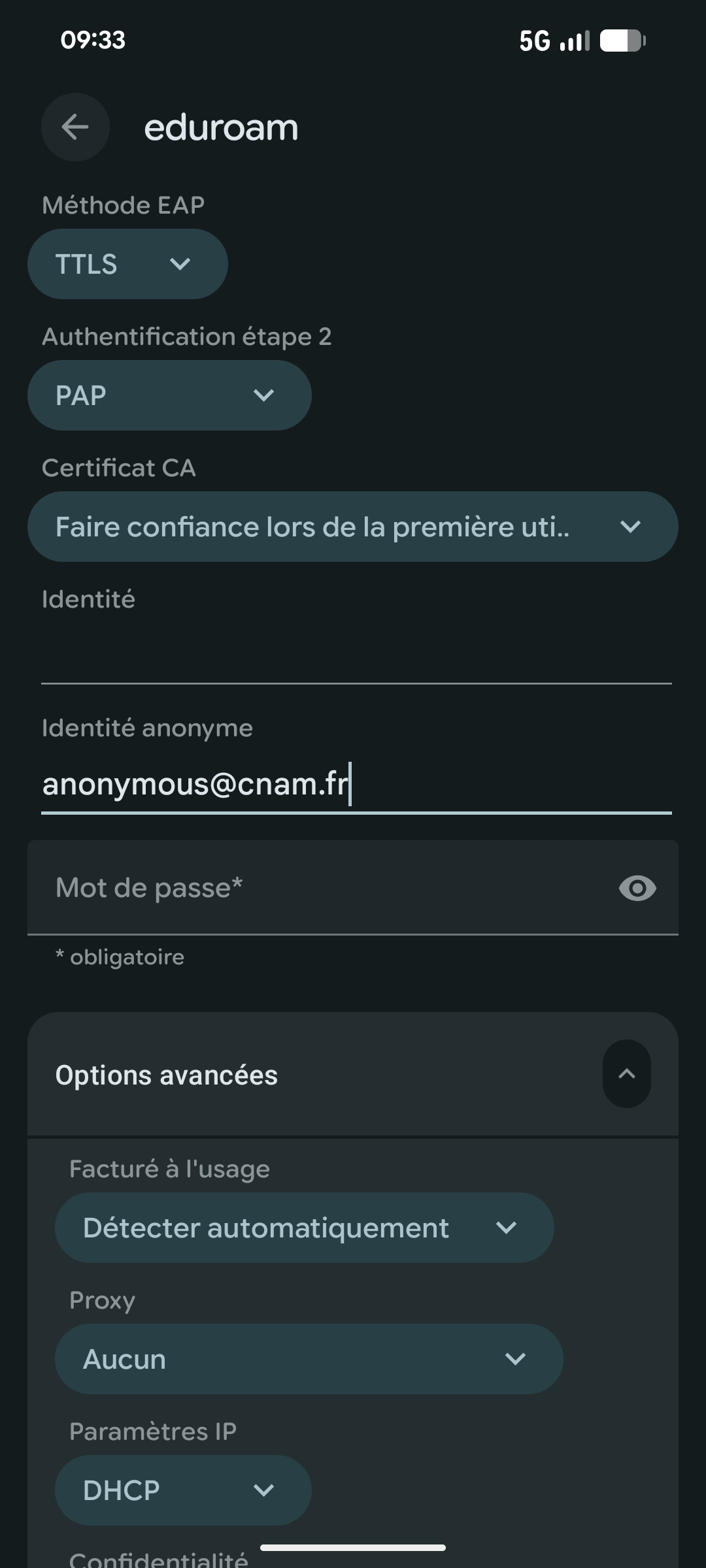Open the Paramètres IP DHCP dropdown
The width and height of the screenshot is (706, 1568).
click(x=183, y=1490)
